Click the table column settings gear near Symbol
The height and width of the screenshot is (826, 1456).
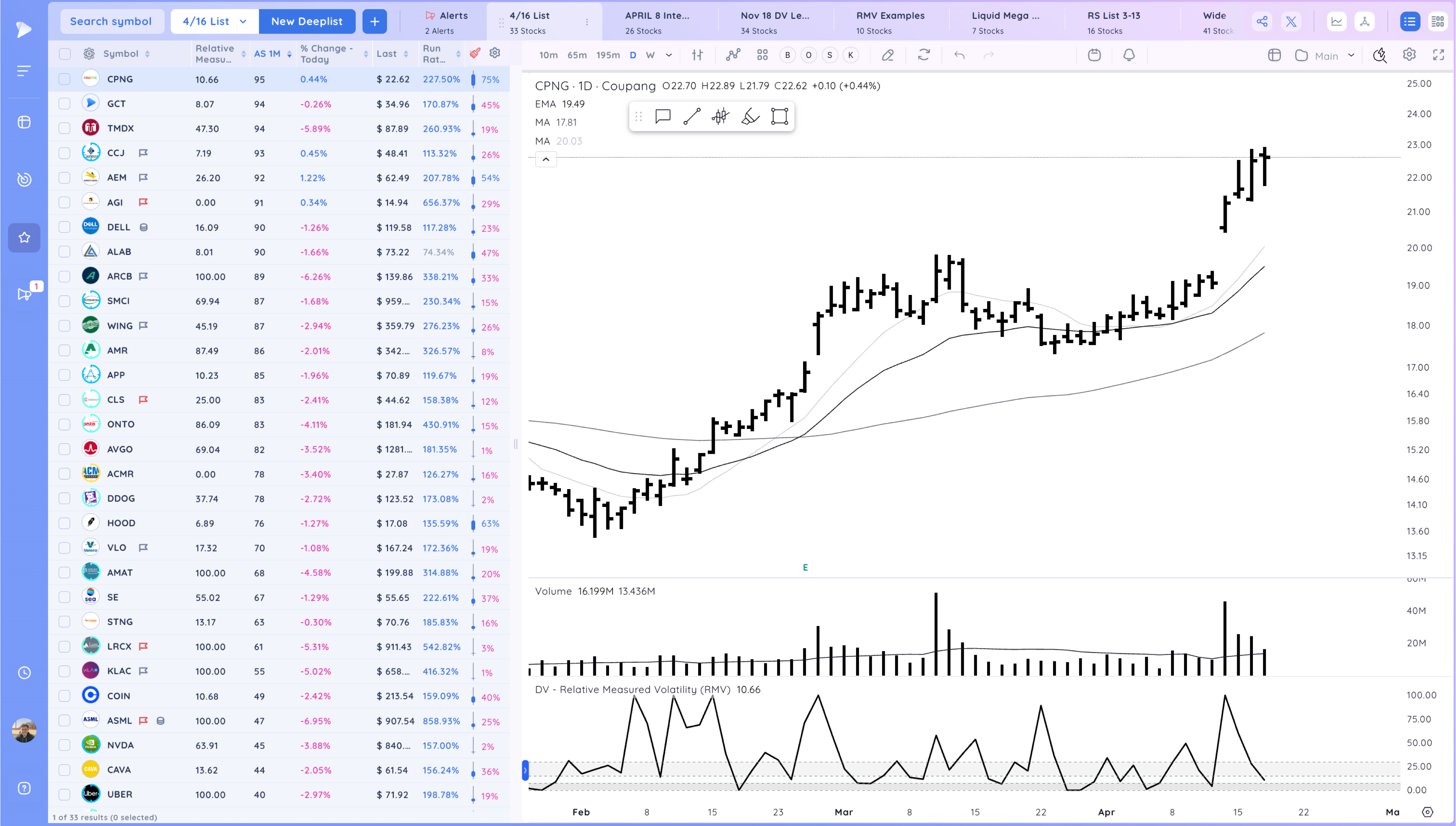coord(89,53)
